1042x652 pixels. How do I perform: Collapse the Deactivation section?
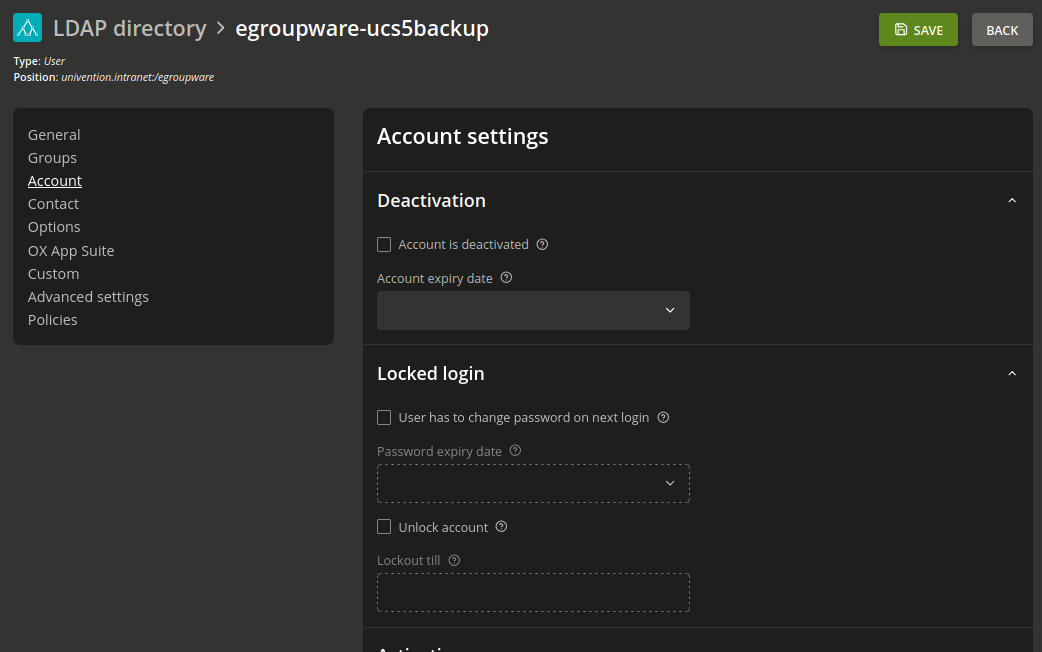pyautogui.click(x=1011, y=201)
